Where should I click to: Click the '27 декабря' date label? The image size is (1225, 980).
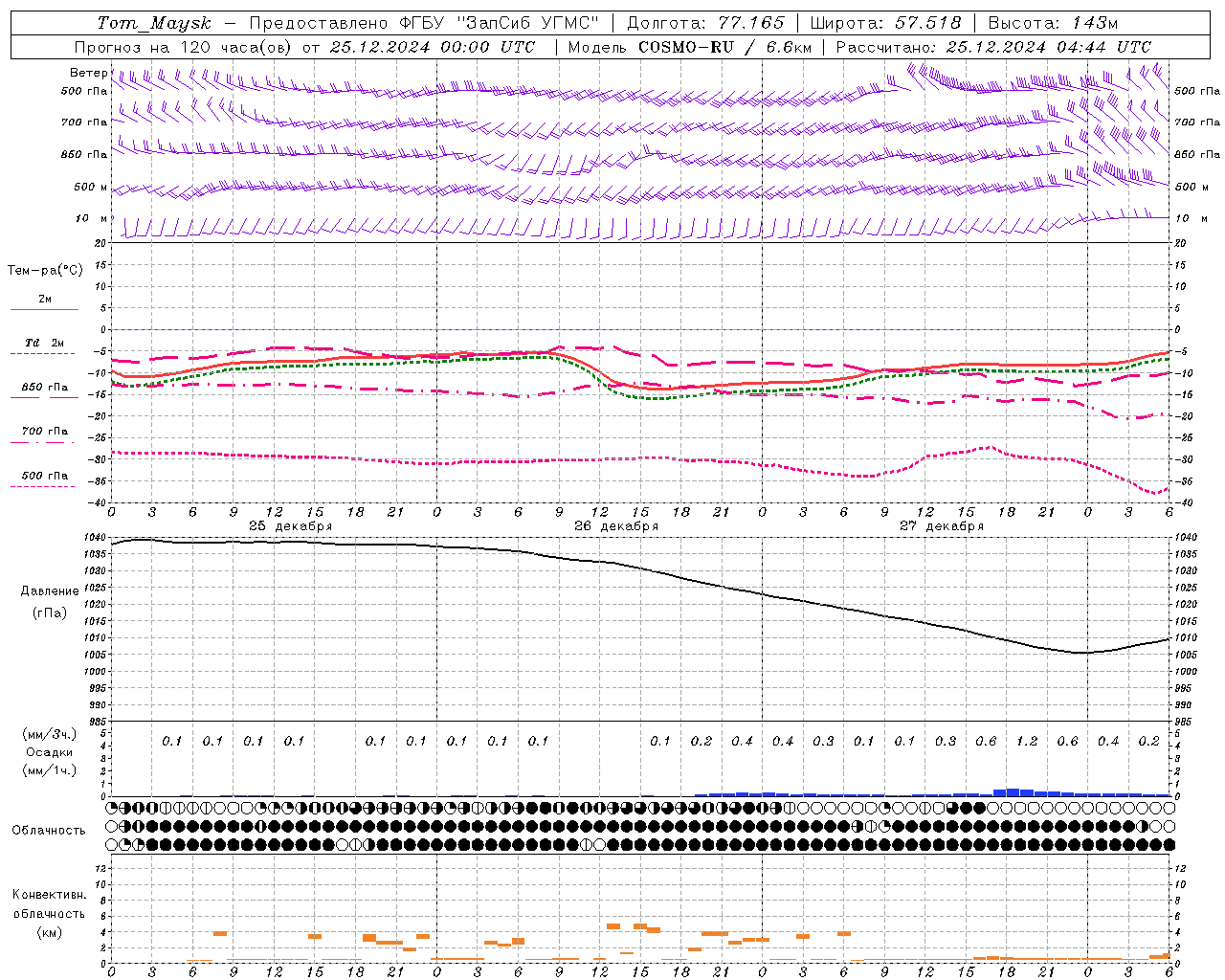click(x=941, y=526)
